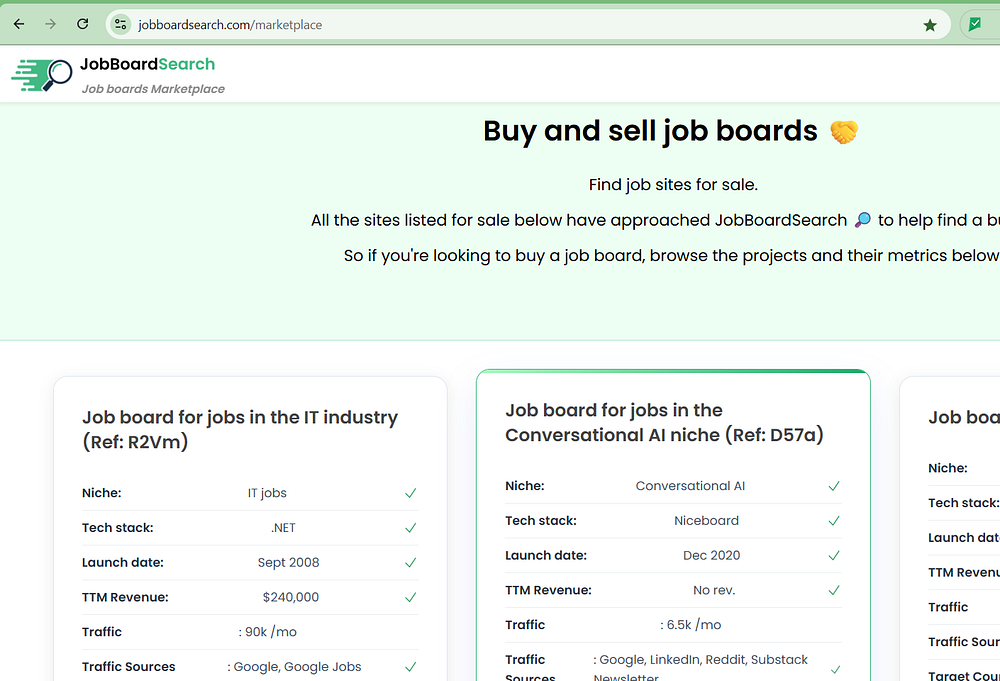
Task: Select the handshake emoji beside the heading
Action: (x=844, y=132)
